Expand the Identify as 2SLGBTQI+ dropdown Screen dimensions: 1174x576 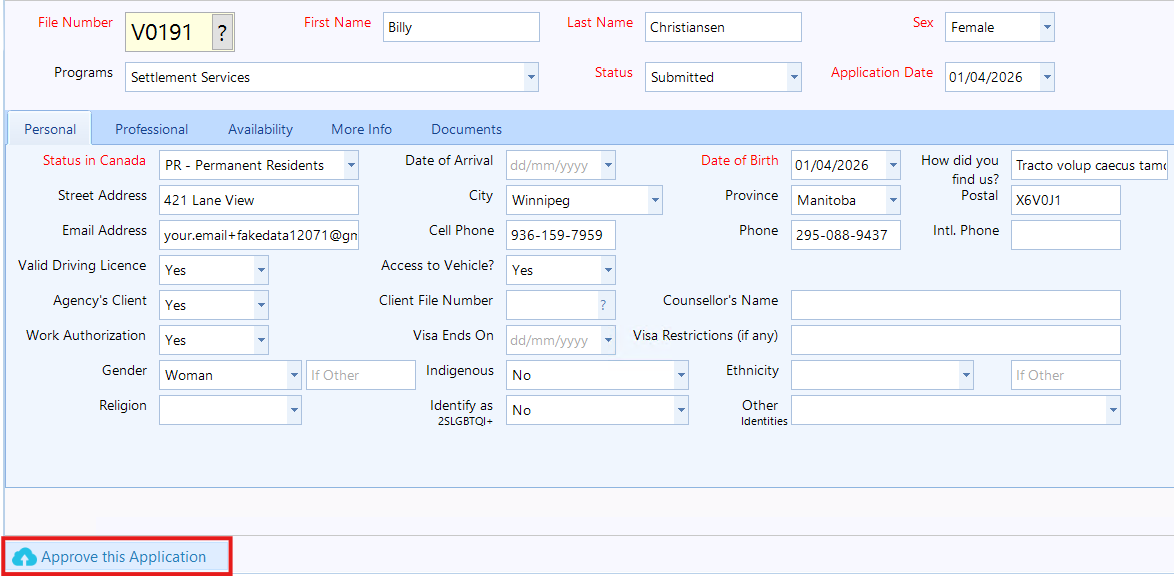click(x=681, y=410)
